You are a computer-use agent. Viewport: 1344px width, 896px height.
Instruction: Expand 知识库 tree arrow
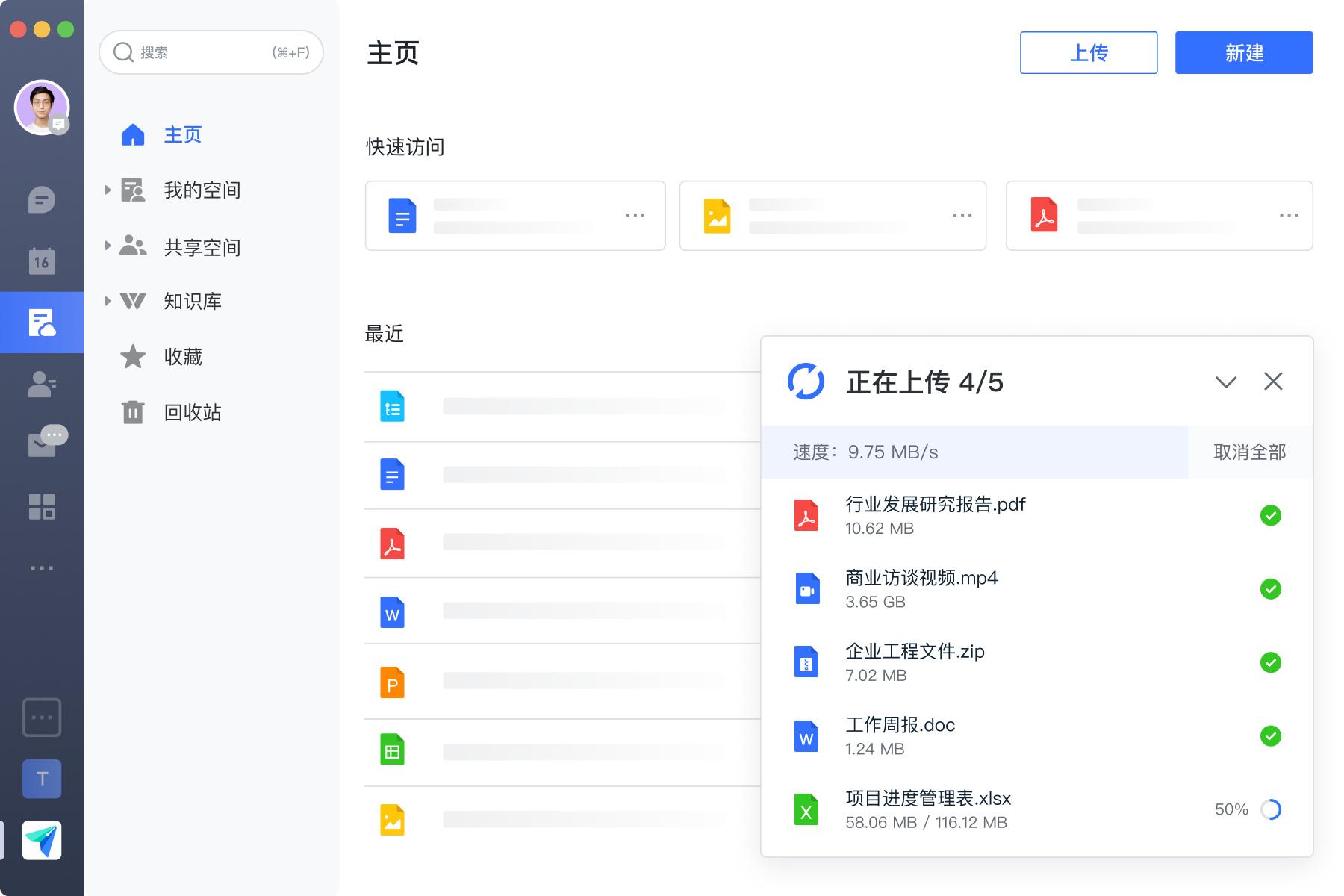coord(108,301)
